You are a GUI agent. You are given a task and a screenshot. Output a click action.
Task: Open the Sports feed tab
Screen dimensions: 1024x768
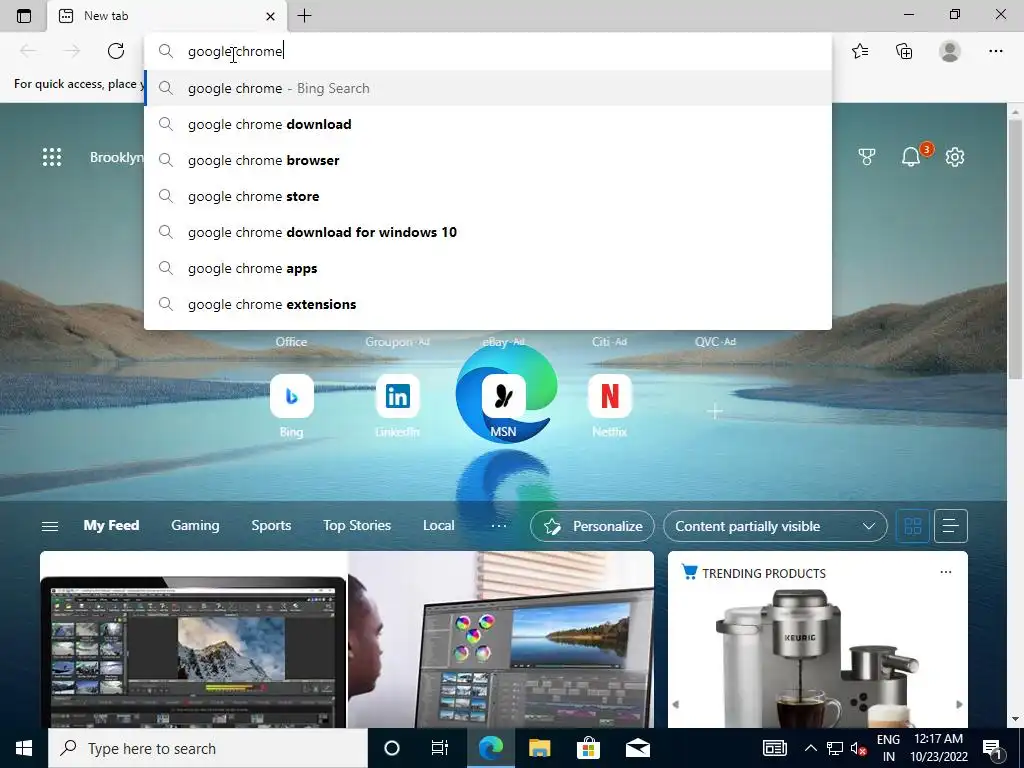[271, 525]
